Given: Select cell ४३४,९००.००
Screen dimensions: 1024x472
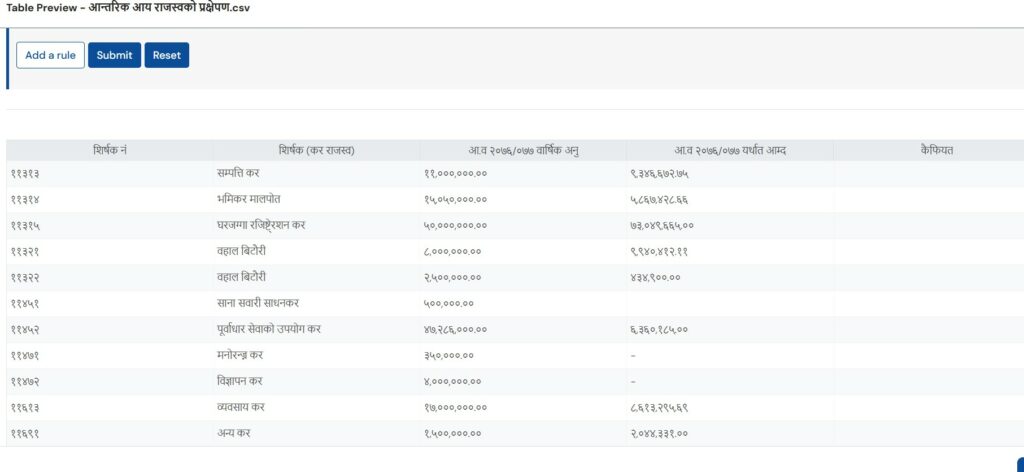Looking at the screenshot, I should (x=729, y=277).
